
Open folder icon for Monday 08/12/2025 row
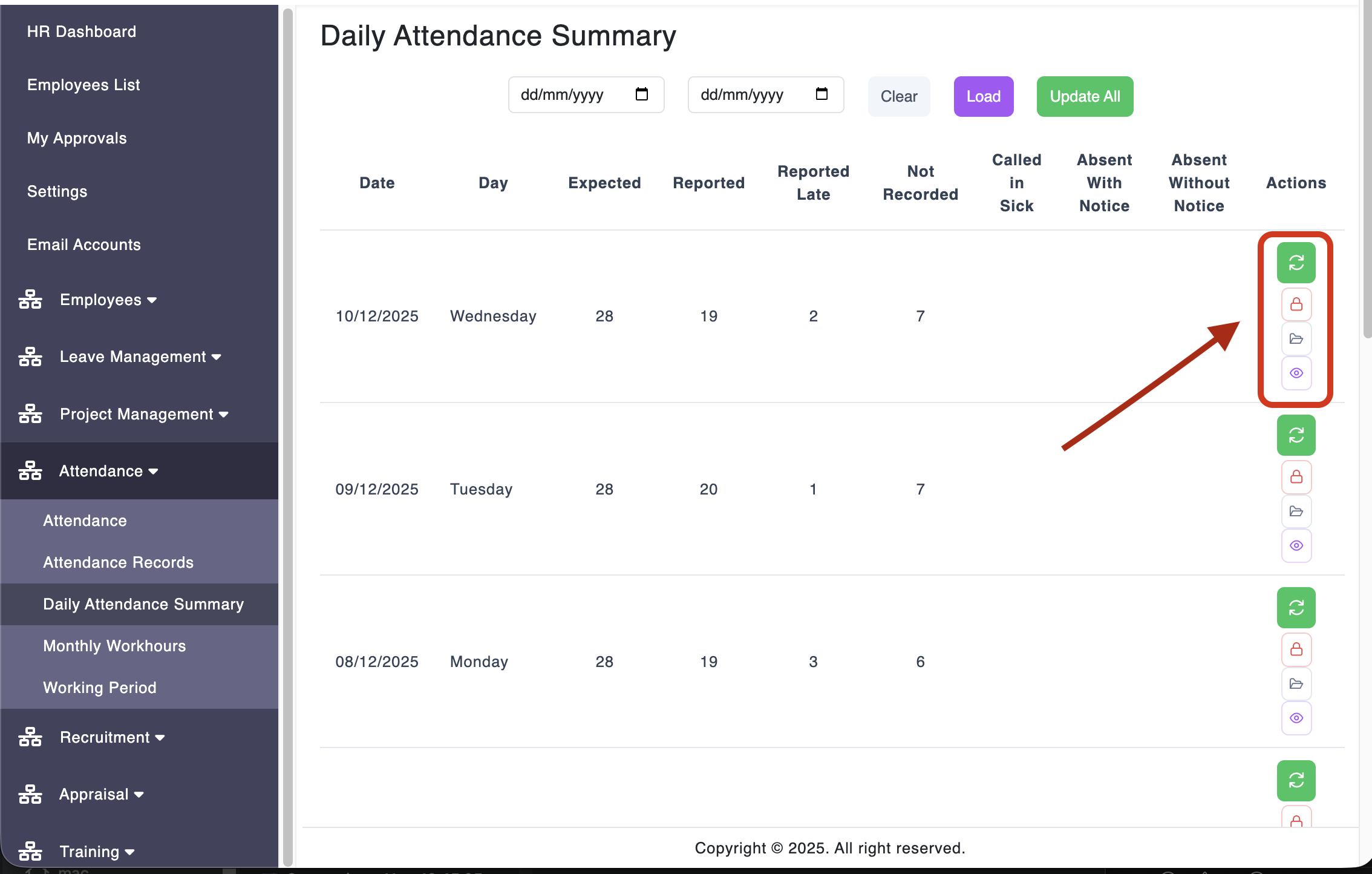1296,684
